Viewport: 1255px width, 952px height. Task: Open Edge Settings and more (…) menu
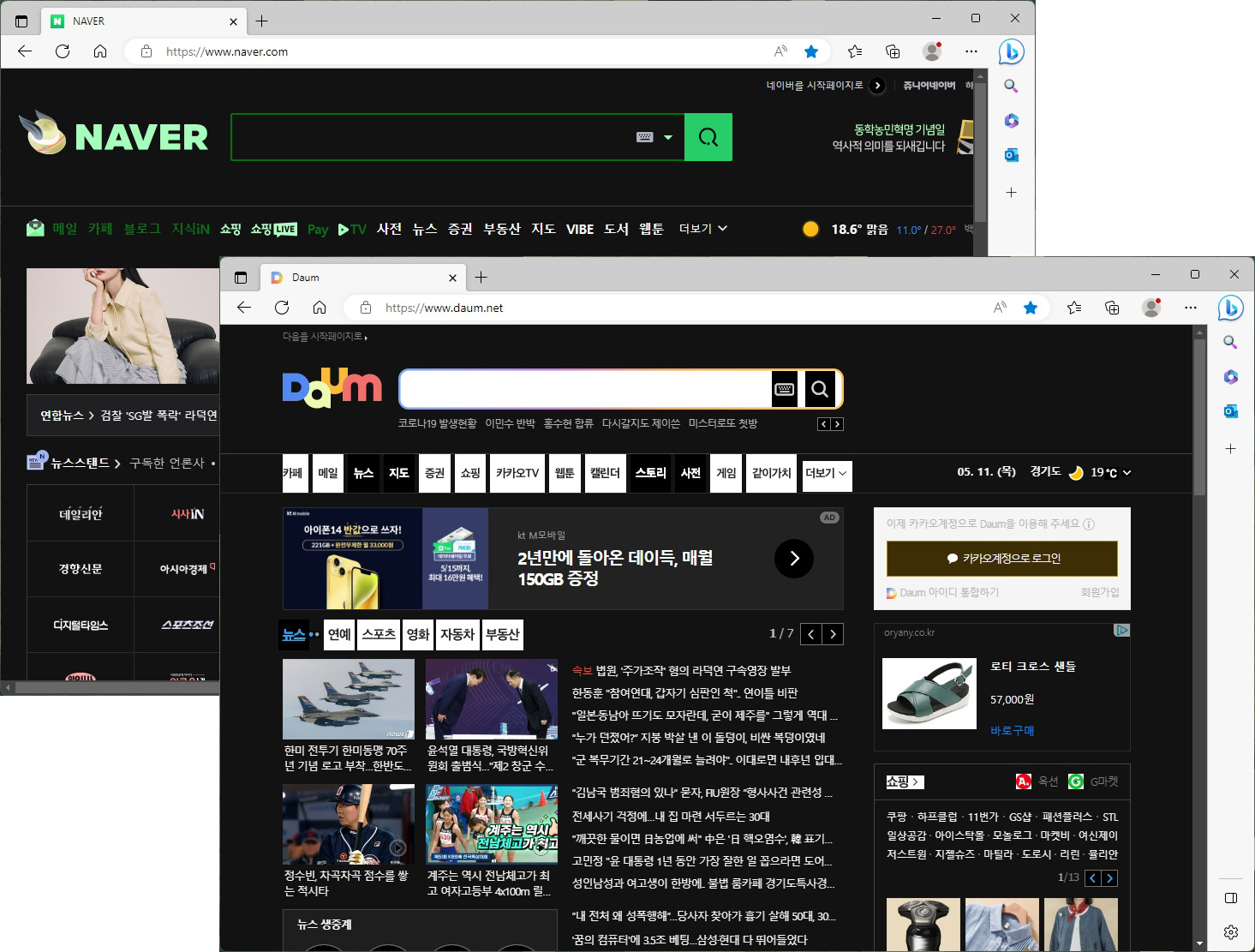pos(1191,308)
